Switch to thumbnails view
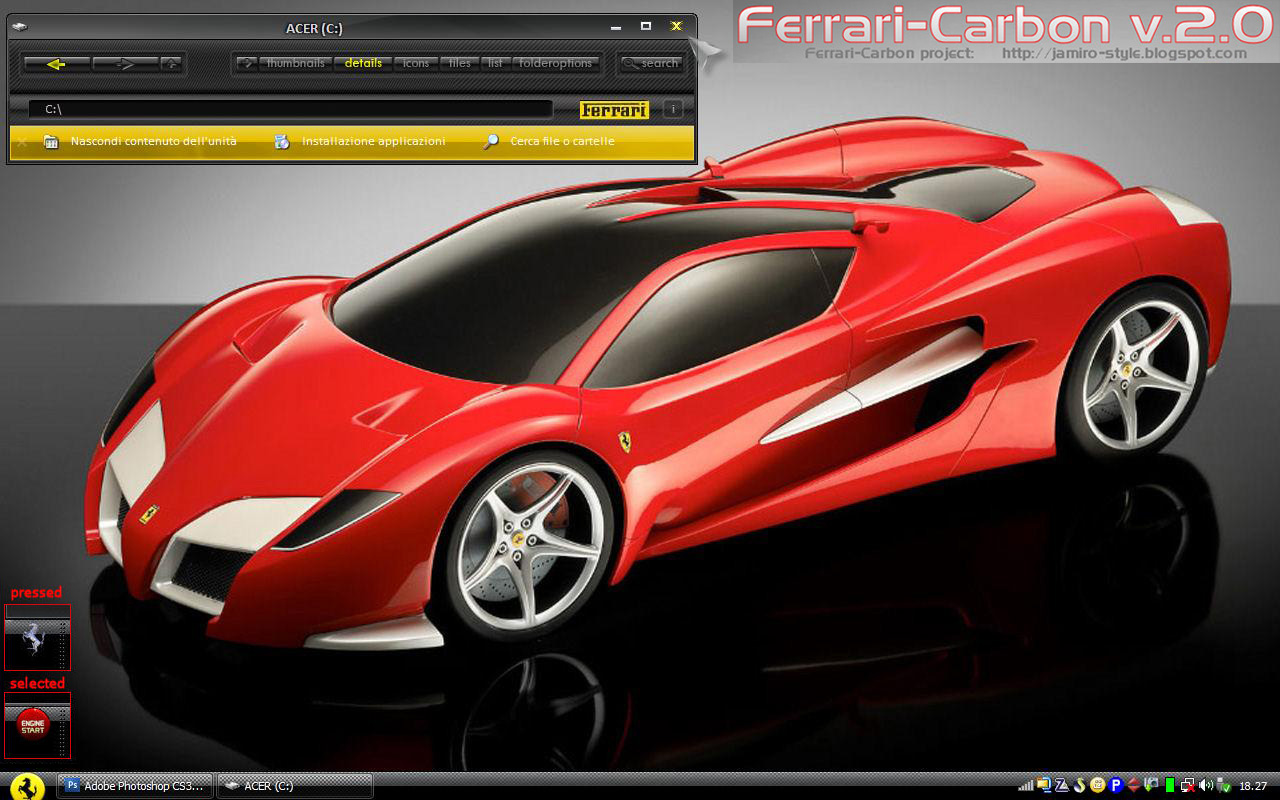 [295, 63]
